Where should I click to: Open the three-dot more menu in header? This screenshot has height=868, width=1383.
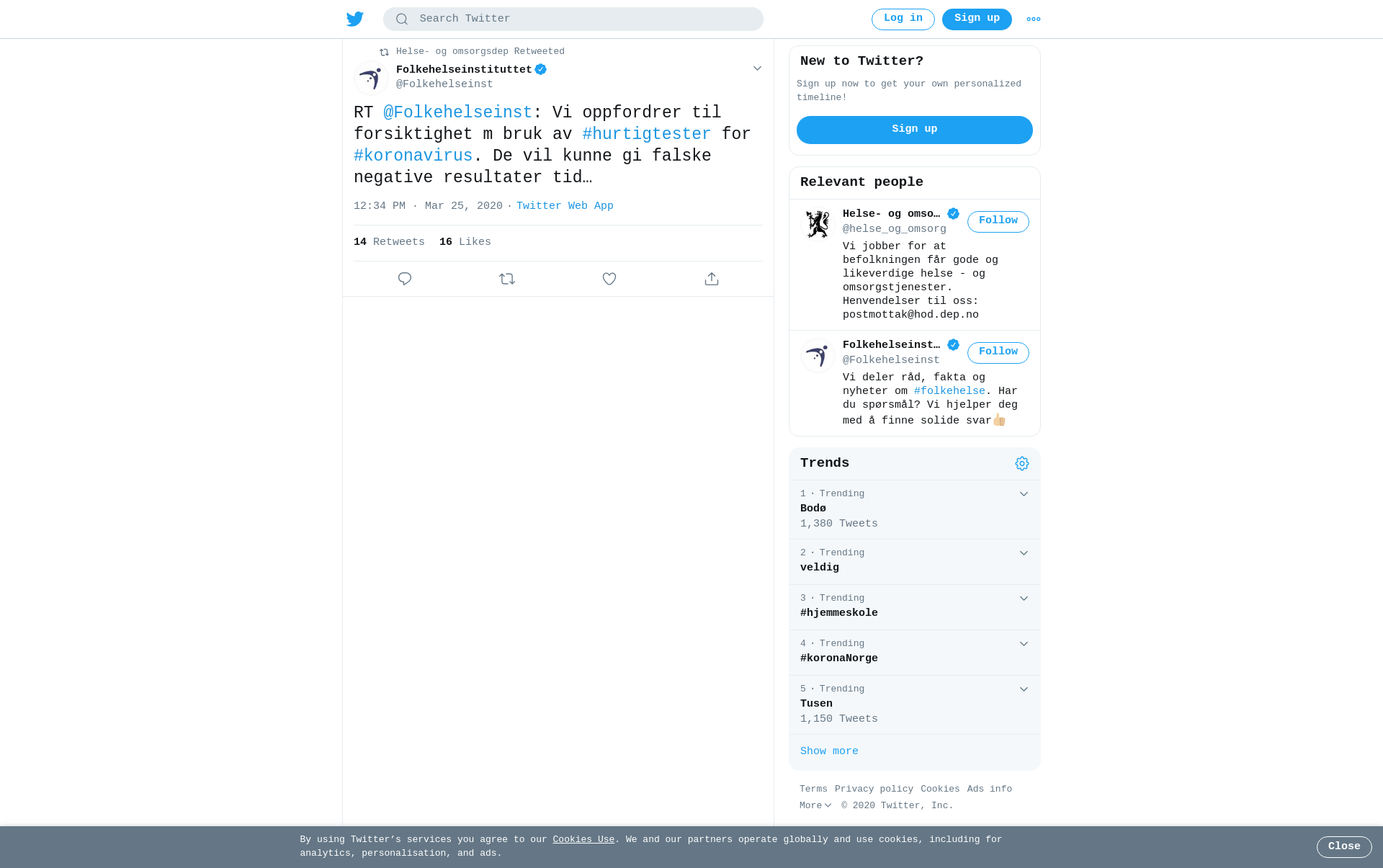coord(1034,19)
